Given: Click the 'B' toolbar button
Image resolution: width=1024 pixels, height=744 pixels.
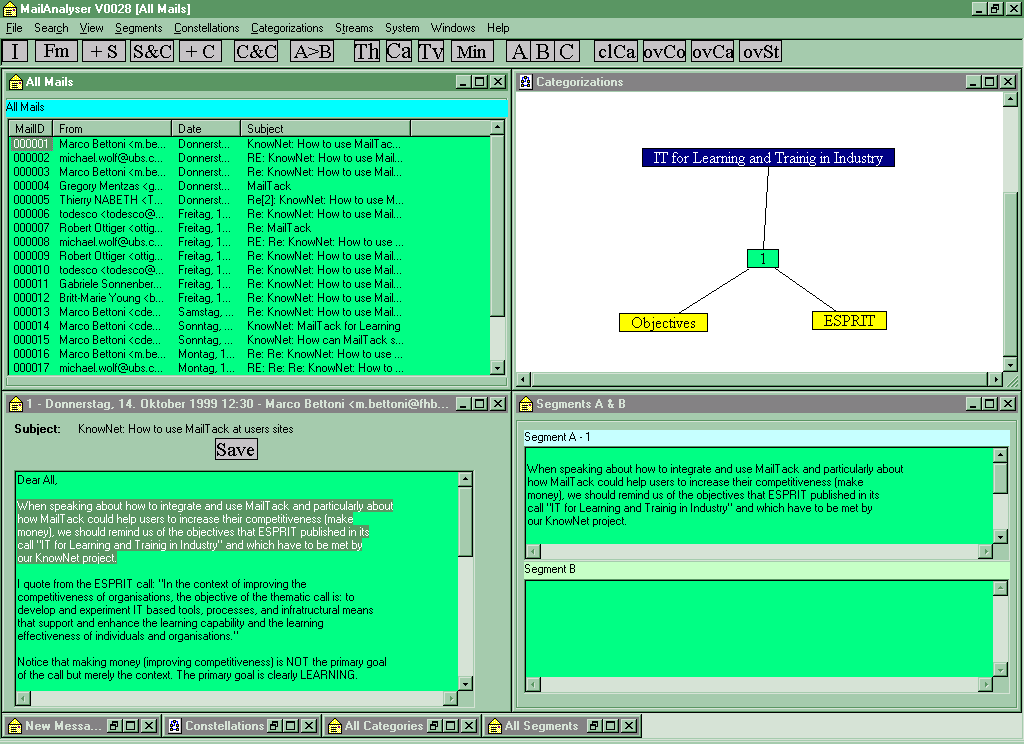Looking at the screenshot, I should pos(543,51).
